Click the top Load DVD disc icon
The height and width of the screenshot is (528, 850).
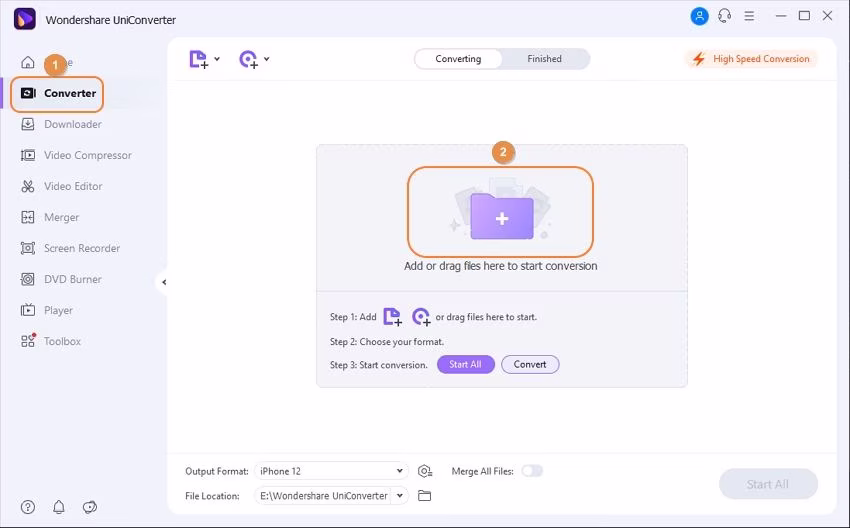(248, 59)
